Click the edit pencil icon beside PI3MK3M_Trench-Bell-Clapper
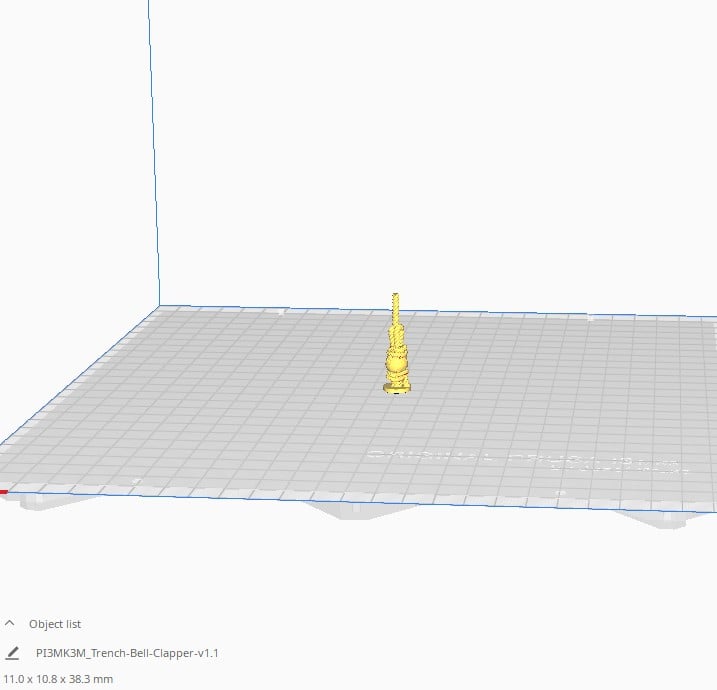Screen dimensions: 717x690 (12, 653)
